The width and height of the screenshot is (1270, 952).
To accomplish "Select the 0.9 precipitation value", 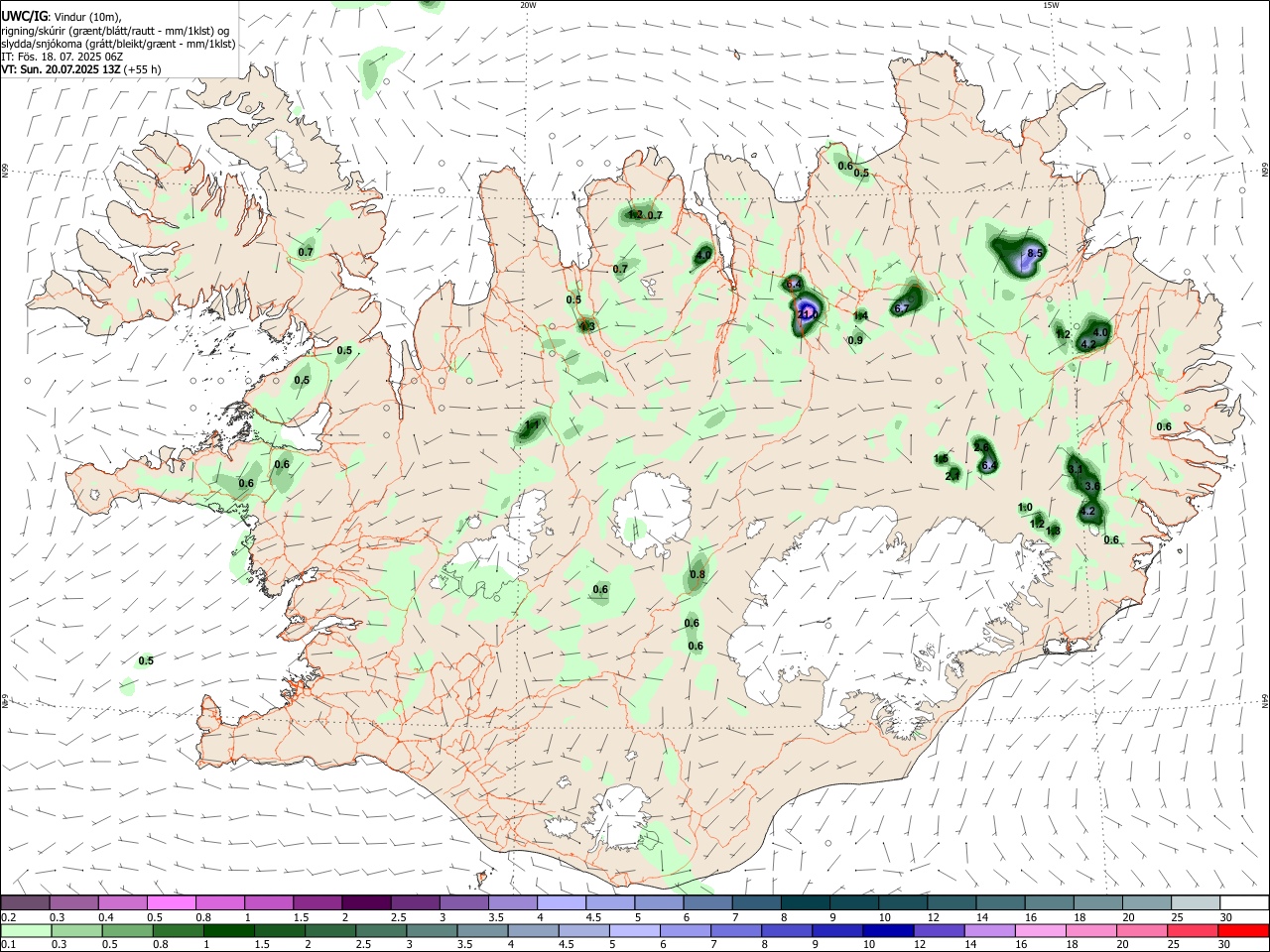I will [855, 340].
